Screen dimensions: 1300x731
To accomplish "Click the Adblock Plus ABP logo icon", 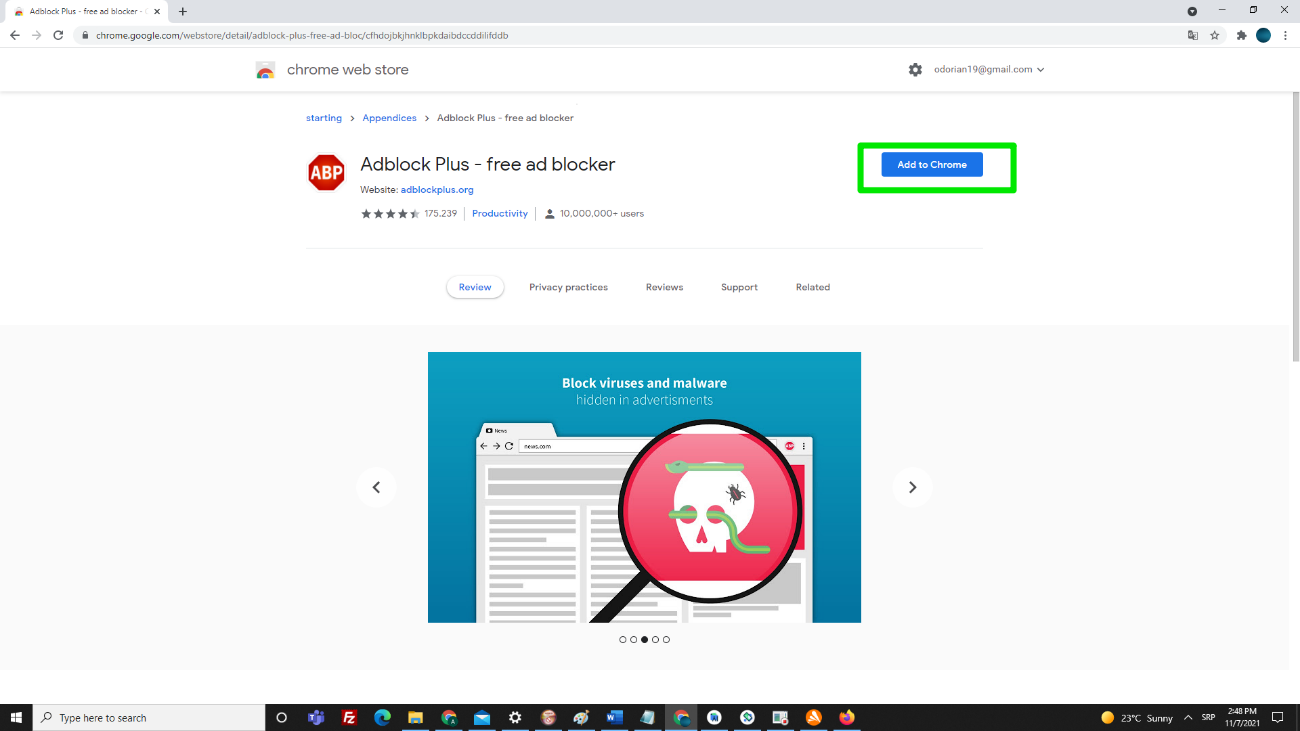I will coord(326,173).
